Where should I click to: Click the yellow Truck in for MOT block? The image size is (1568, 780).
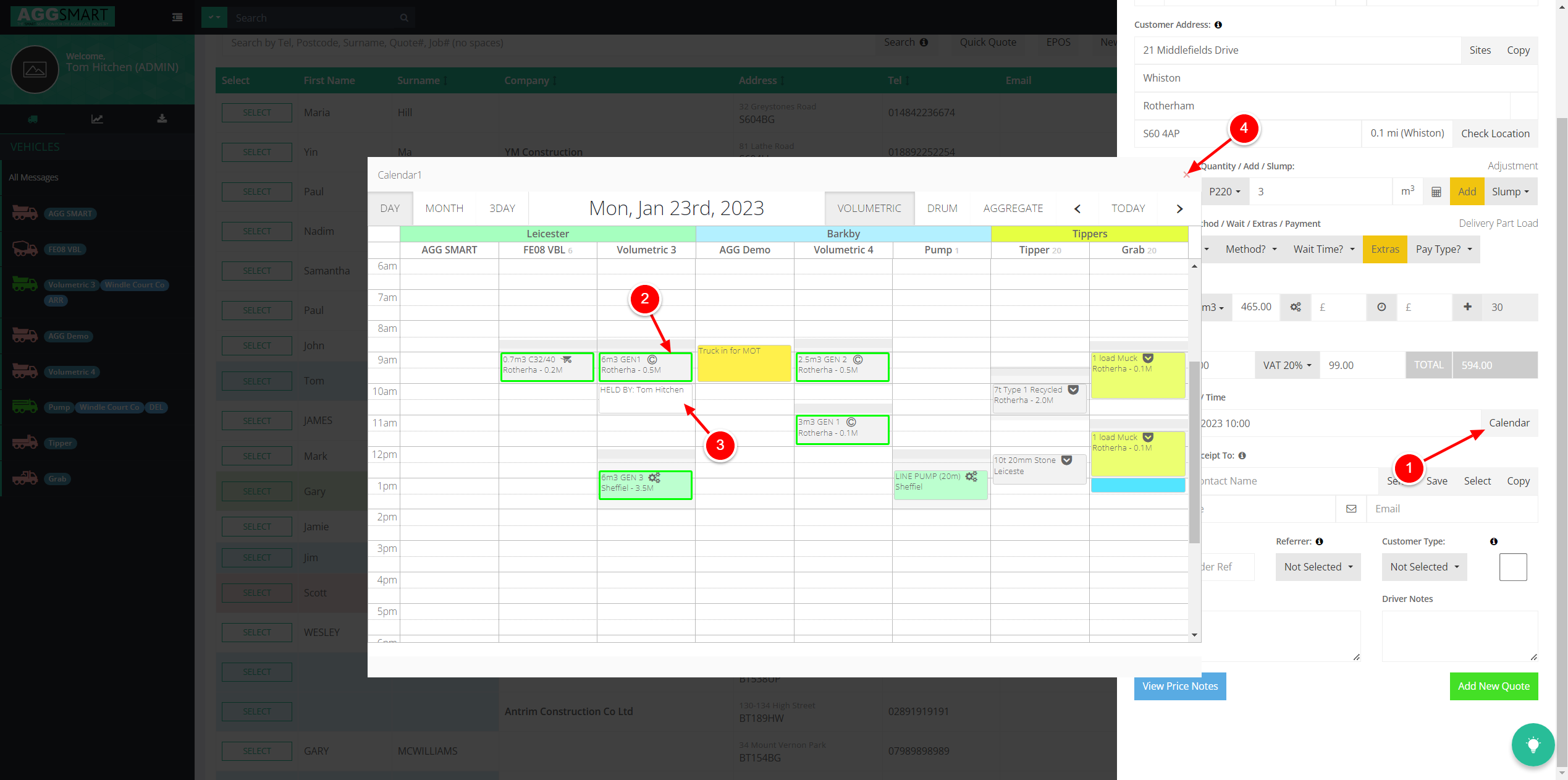[x=744, y=363]
